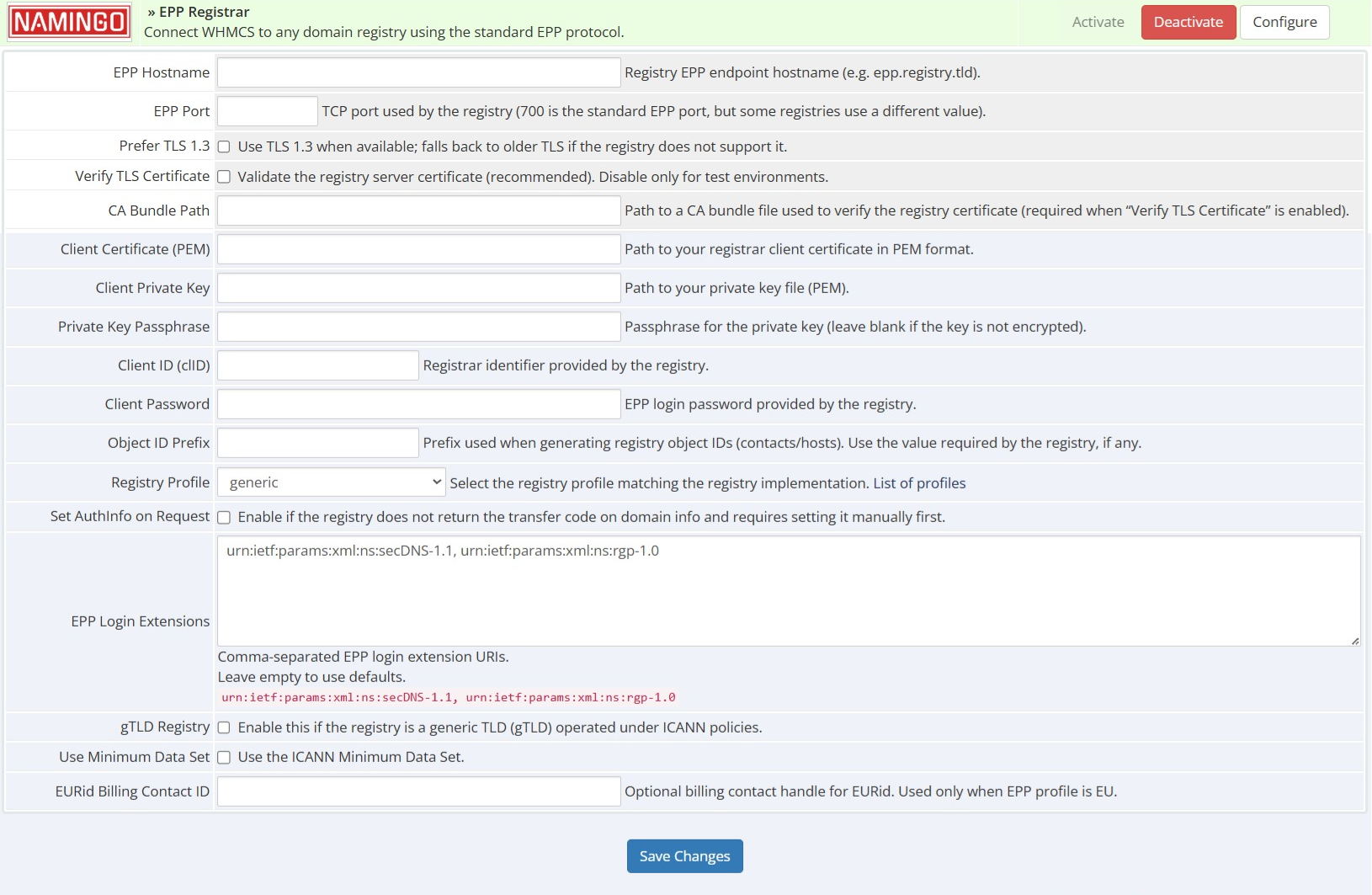Enable the Prefer TLS 1.3 checkbox
The image size is (1372, 895).
click(x=224, y=147)
